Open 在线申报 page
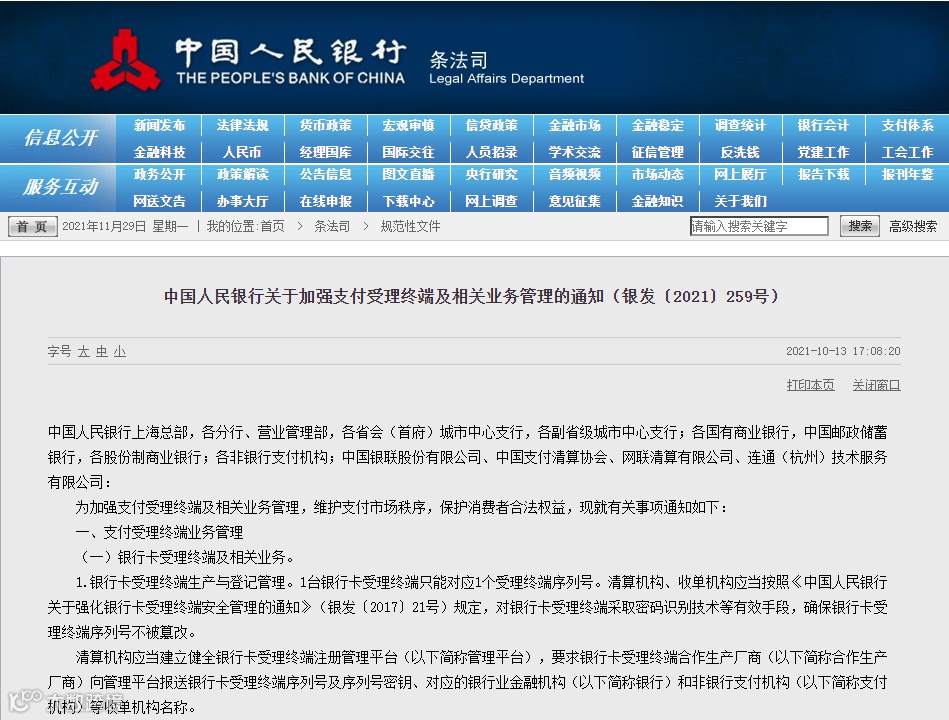Viewport: 949px width, 720px height. 325,201
